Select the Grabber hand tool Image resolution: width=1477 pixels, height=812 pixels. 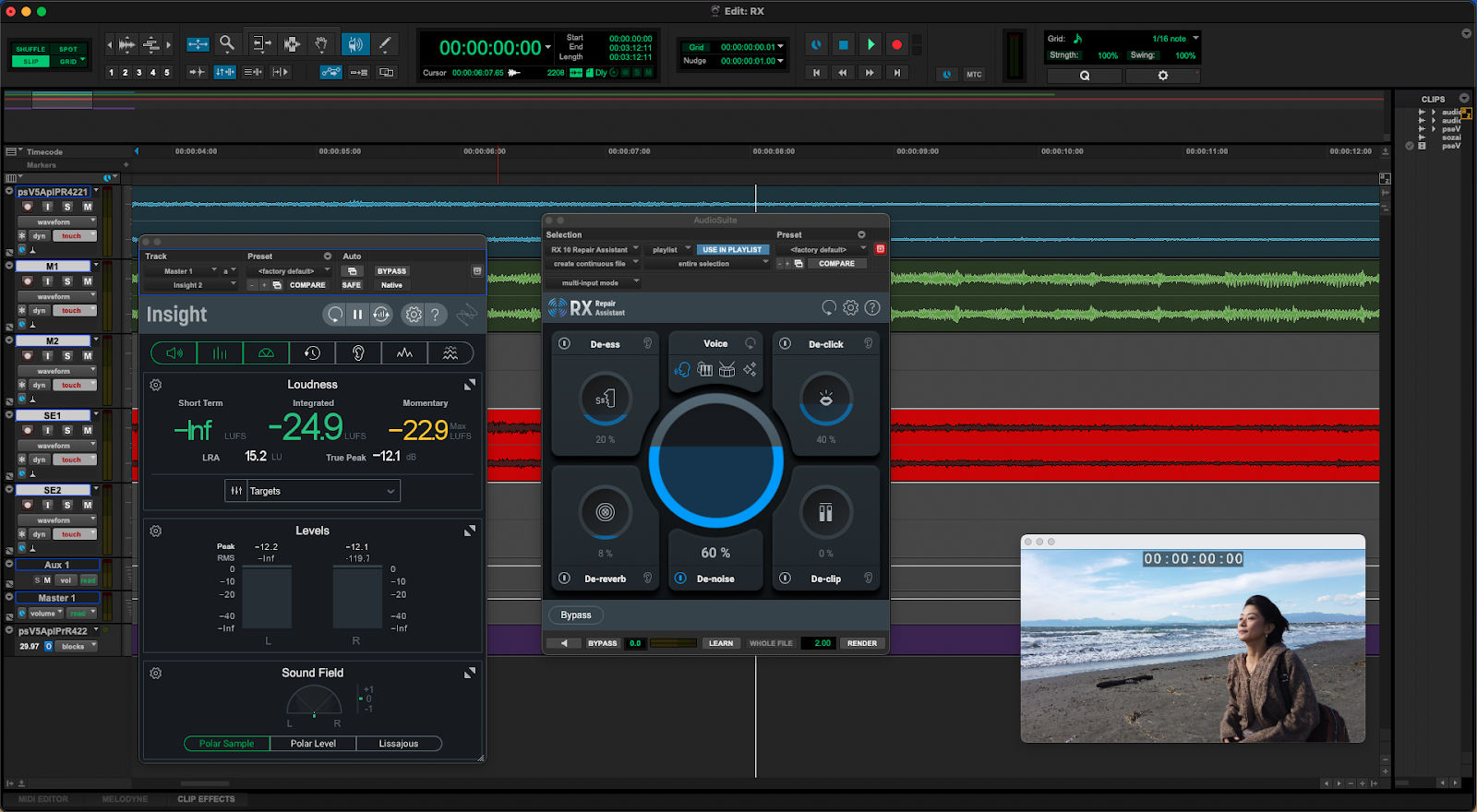[320, 43]
